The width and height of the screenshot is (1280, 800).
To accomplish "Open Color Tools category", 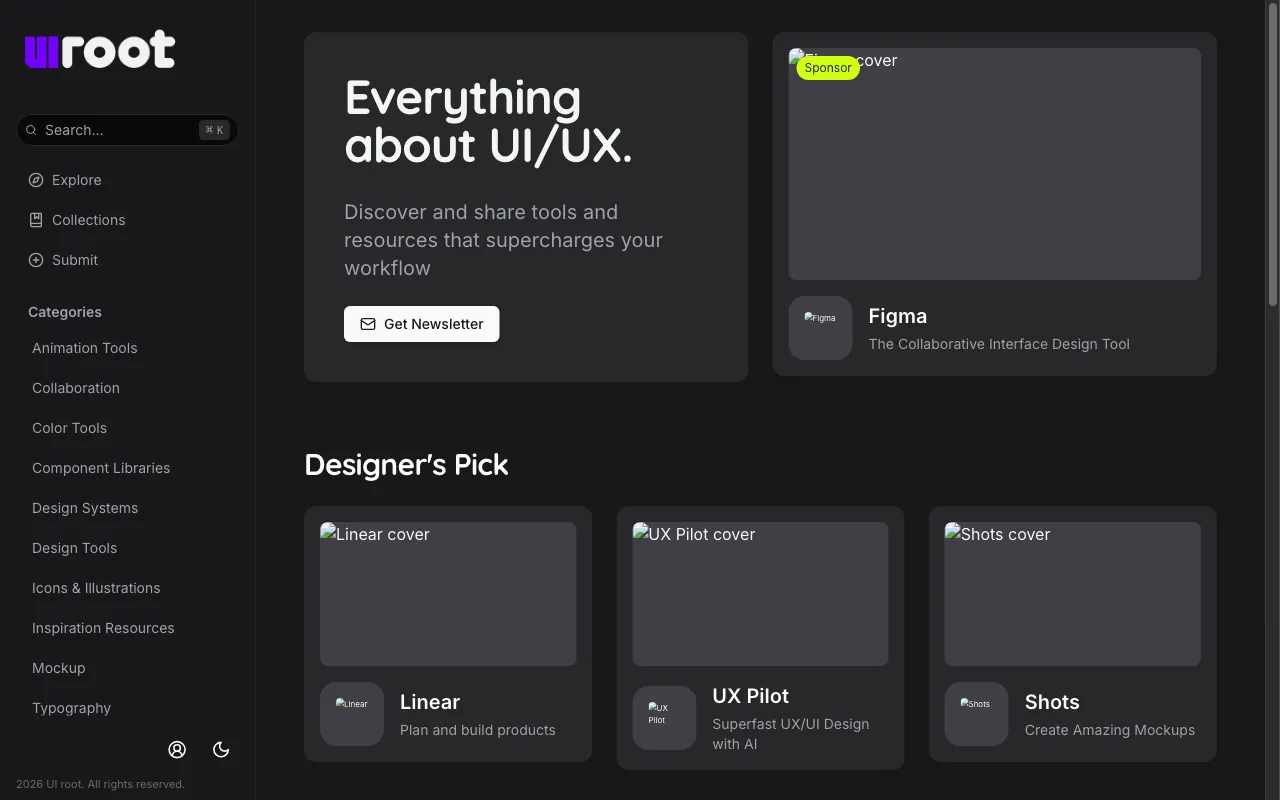I will click(70, 428).
